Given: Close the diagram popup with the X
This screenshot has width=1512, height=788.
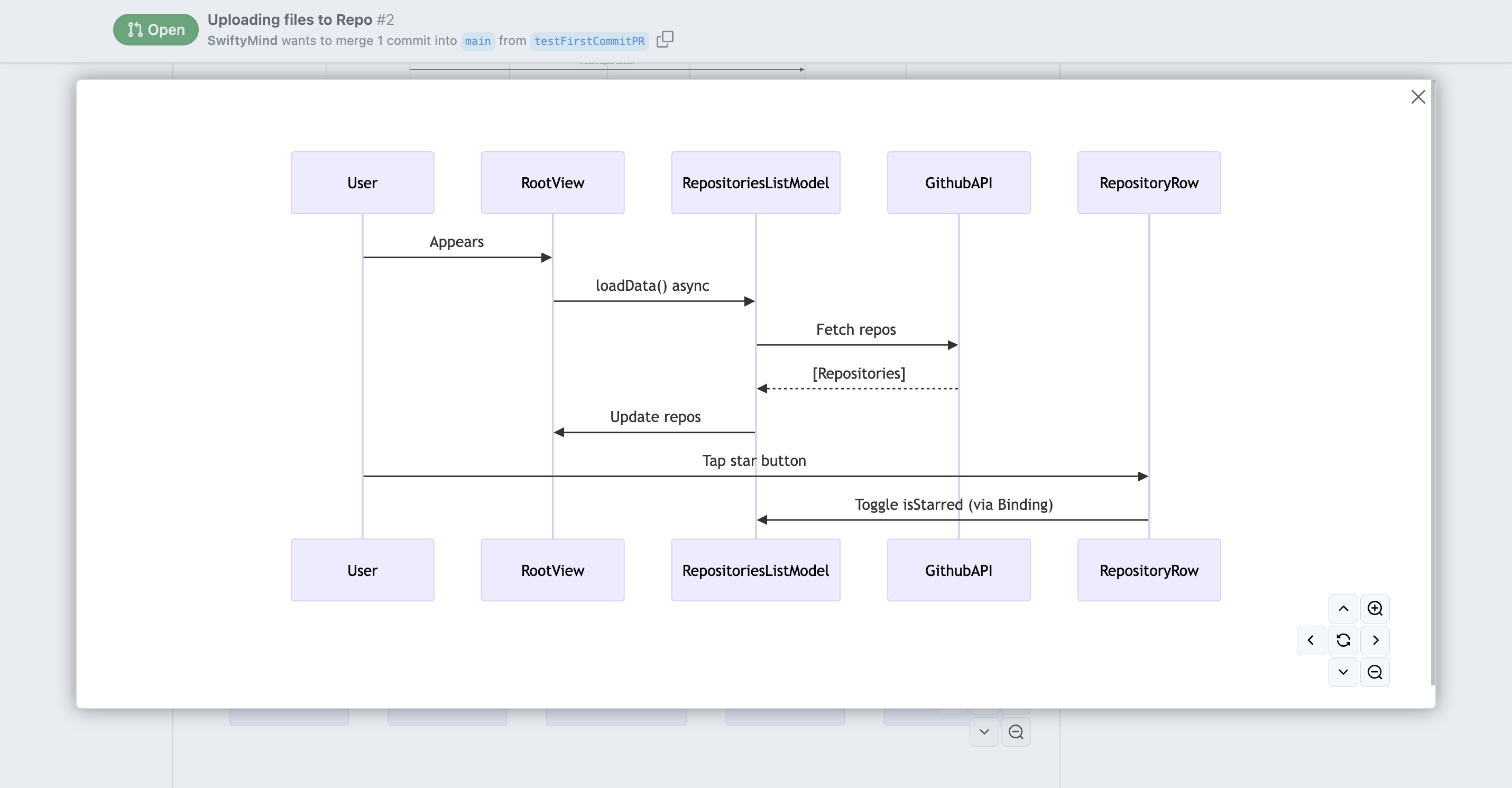Looking at the screenshot, I should (1417, 97).
